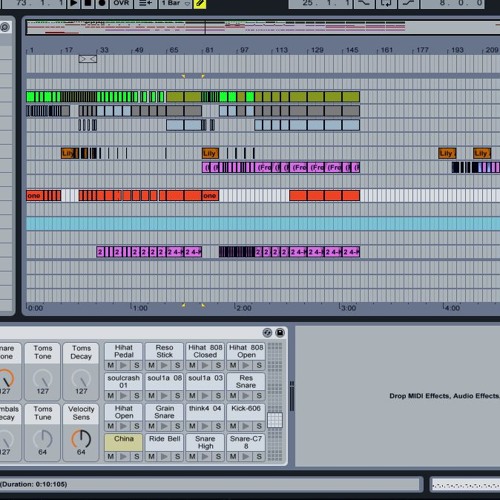500x500 pixels.
Task: Preview the Kick-606 pad
Action: click(x=246, y=426)
